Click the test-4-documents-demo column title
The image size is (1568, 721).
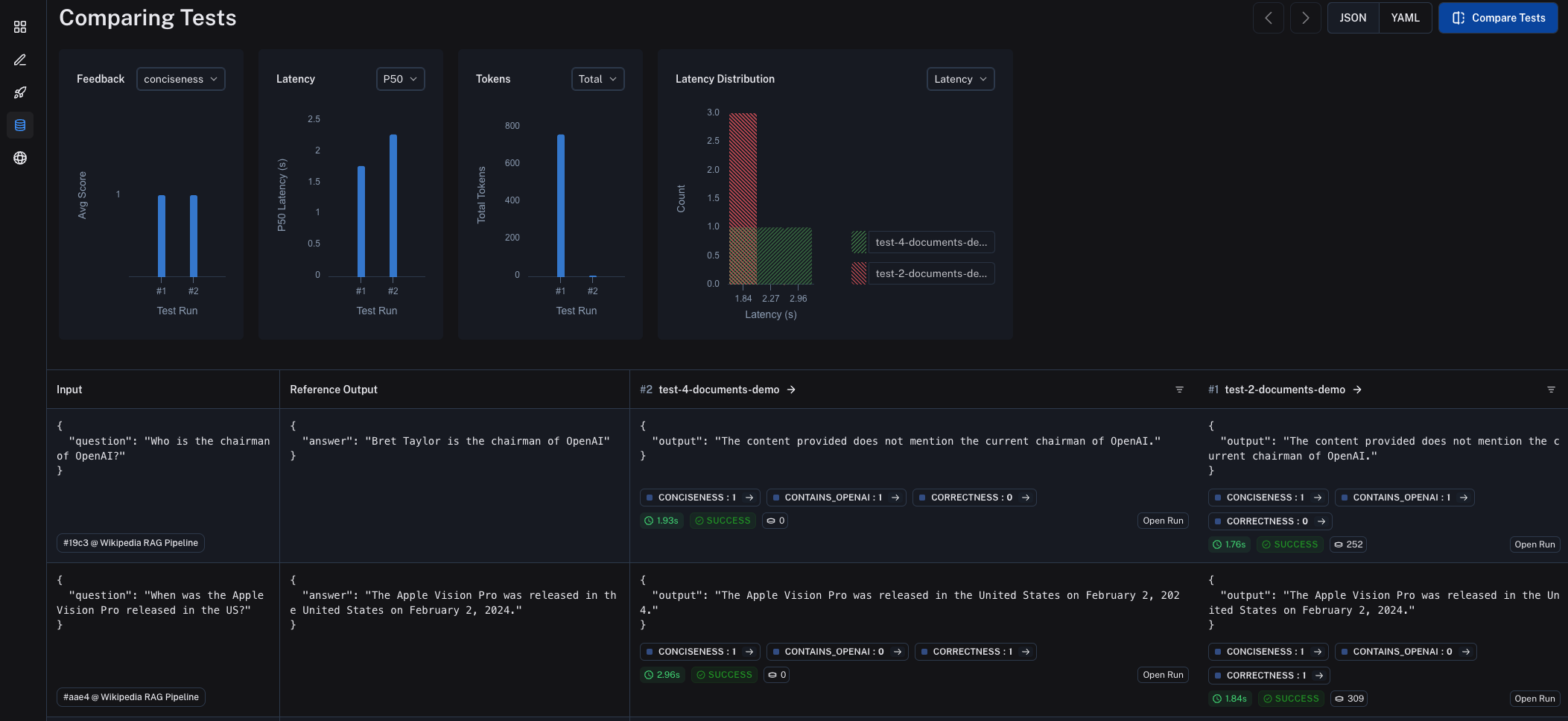coord(719,390)
